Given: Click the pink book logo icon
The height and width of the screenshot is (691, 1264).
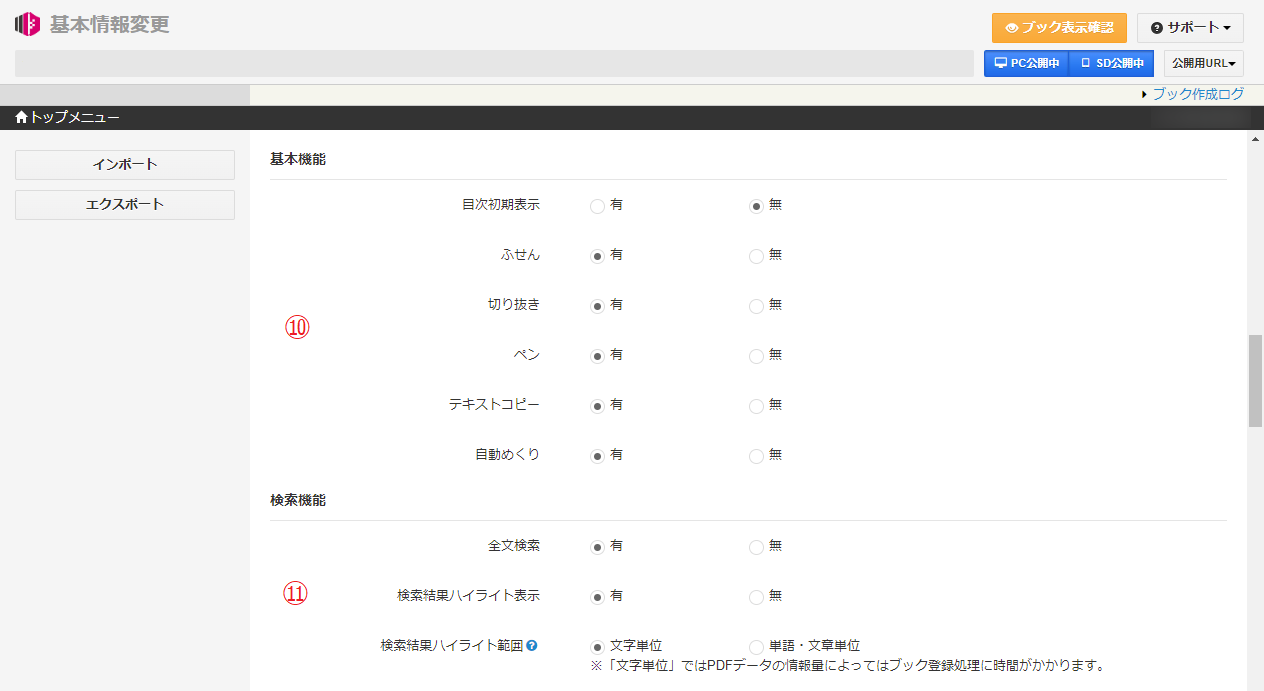Looking at the screenshot, I should [x=26, y=23].
